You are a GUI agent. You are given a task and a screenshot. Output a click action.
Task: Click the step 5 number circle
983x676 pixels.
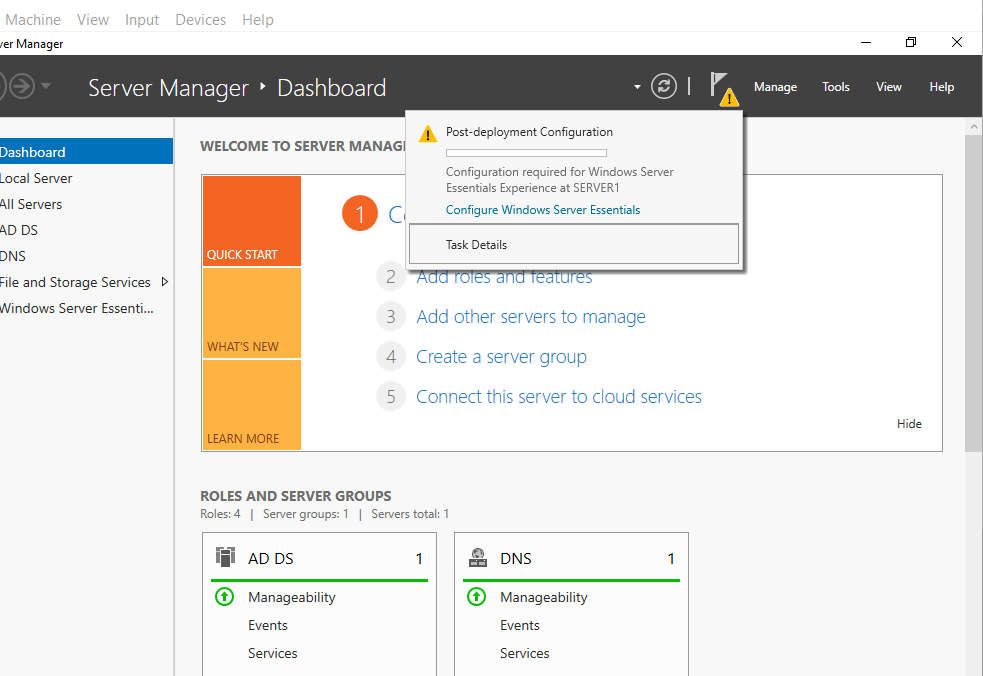click(x=391, y=396)
